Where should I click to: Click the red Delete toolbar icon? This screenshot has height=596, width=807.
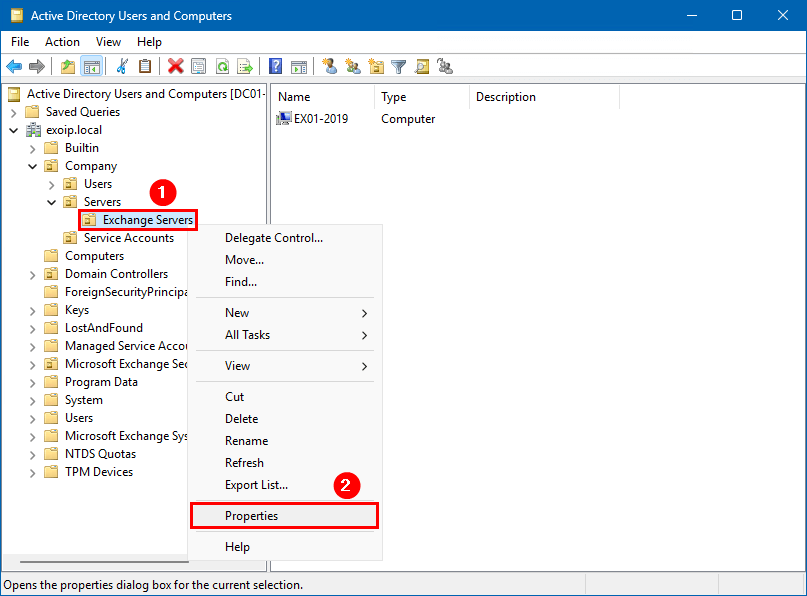(x=176, y=67)
